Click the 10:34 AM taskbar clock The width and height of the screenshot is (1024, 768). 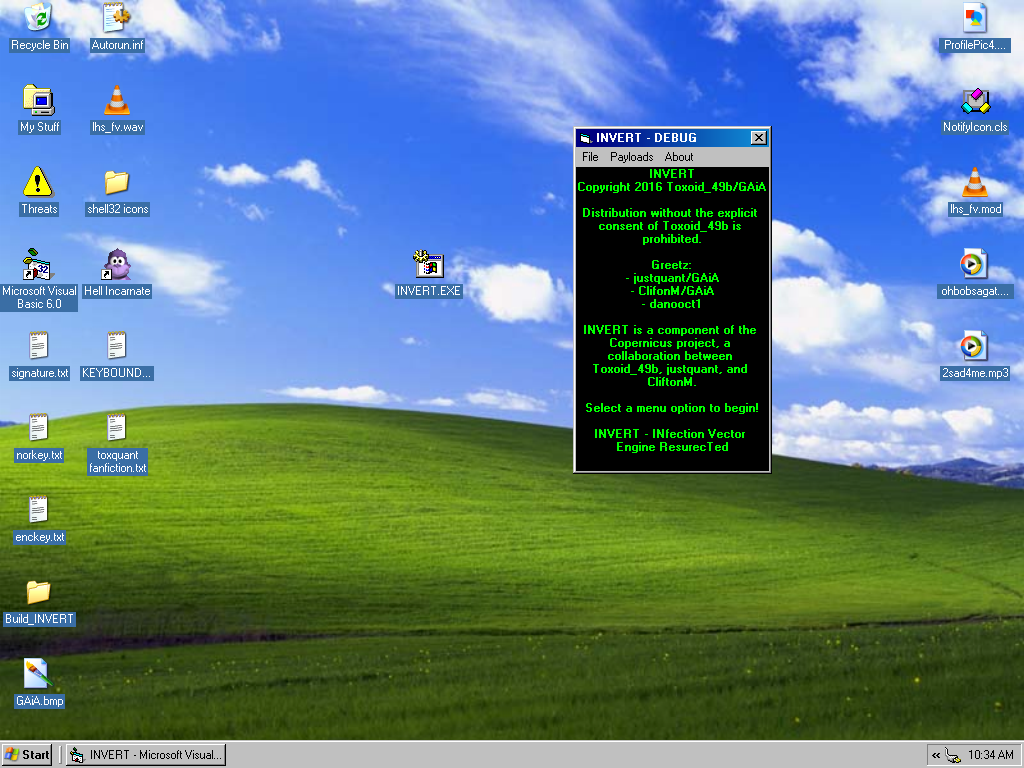[991, 755]
